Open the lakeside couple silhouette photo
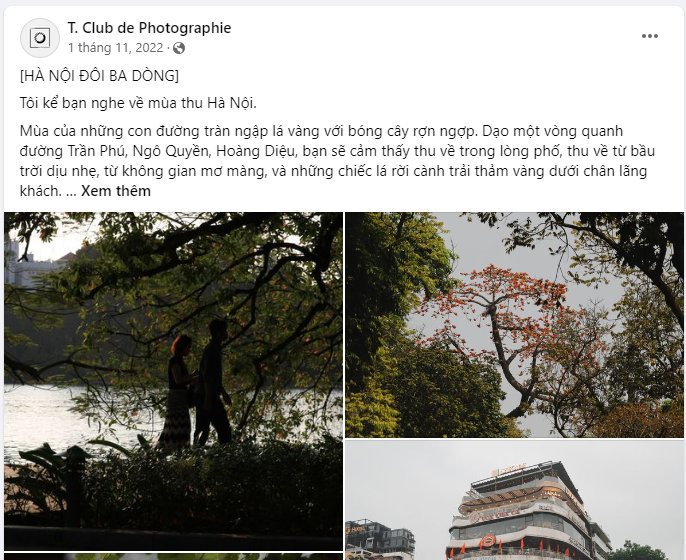The height and width of the screenshot is (560, 686). (174, 381)
